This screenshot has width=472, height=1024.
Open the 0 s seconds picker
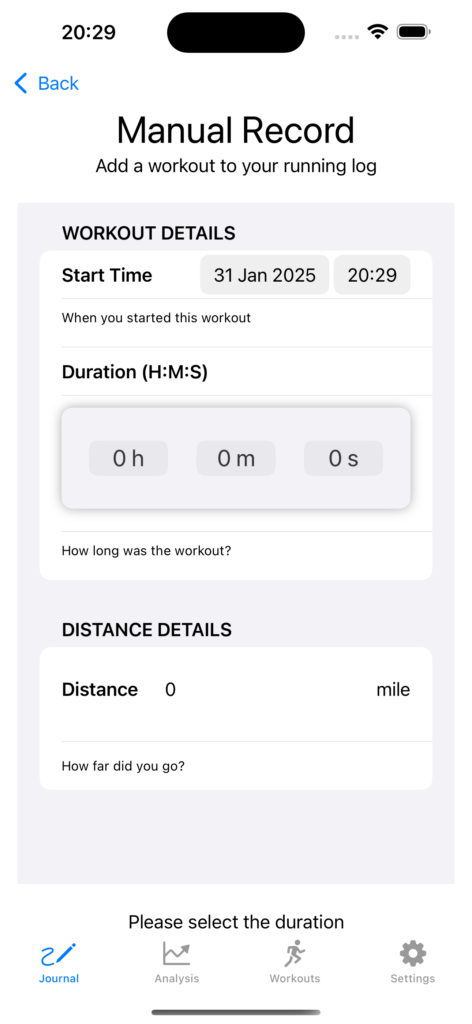click(x=343, y=458)
